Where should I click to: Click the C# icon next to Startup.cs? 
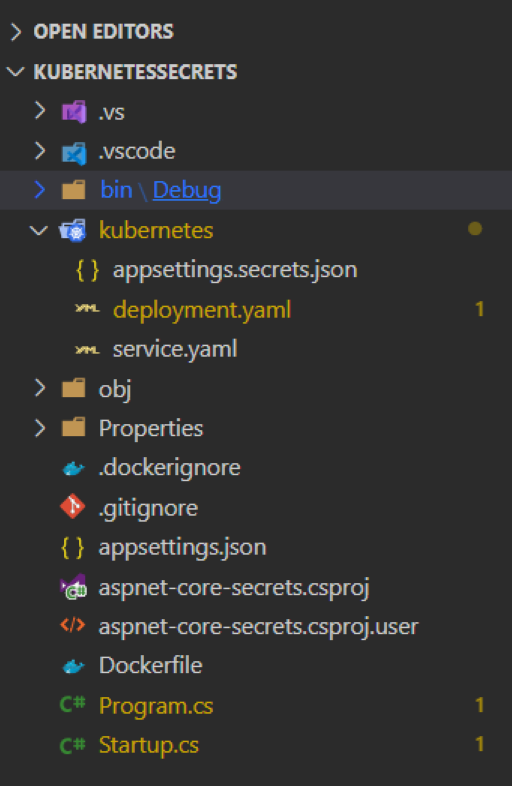(73, 744)
